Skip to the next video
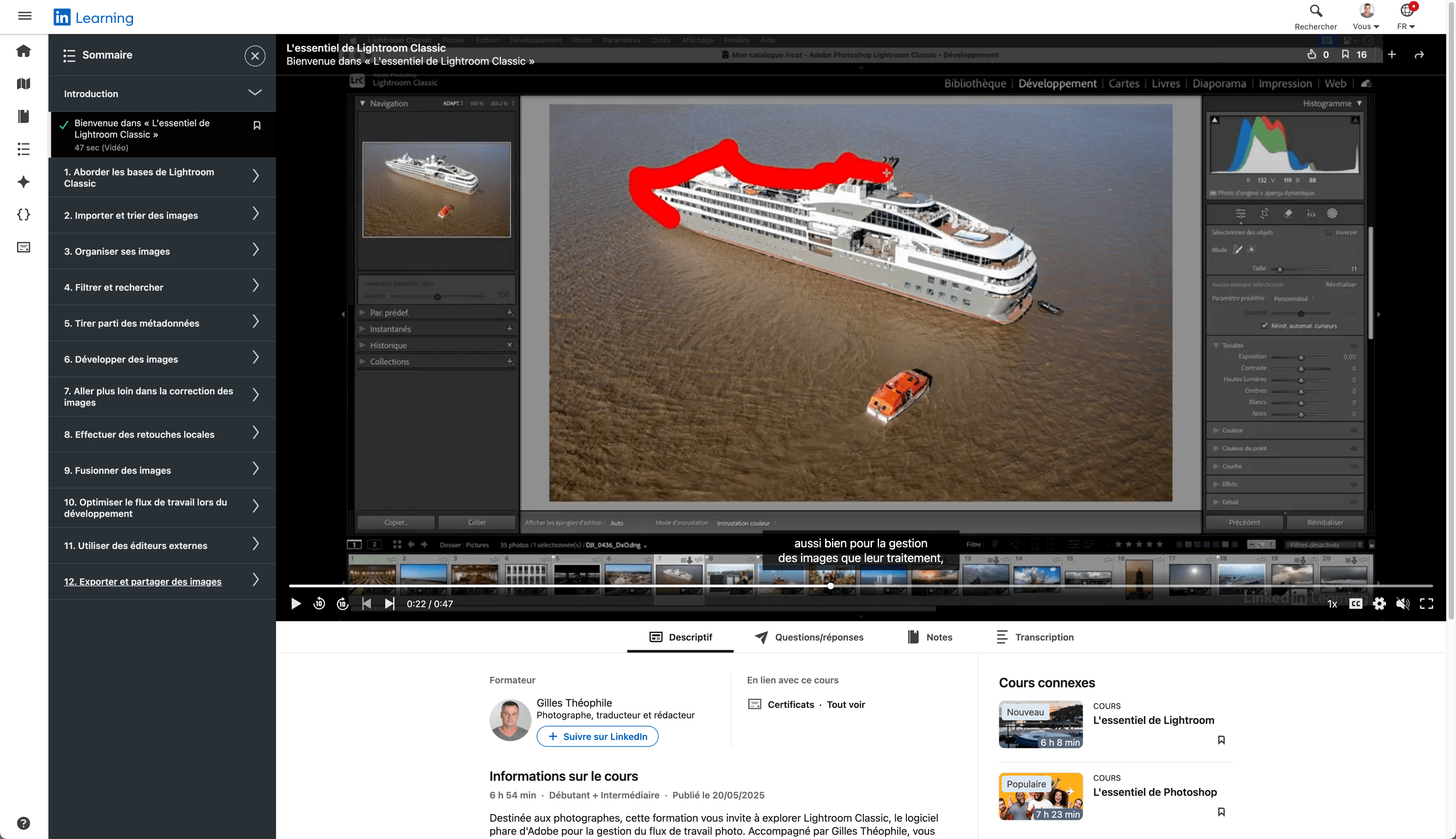This screenshot has width=1456, height=839. point(390,603)
